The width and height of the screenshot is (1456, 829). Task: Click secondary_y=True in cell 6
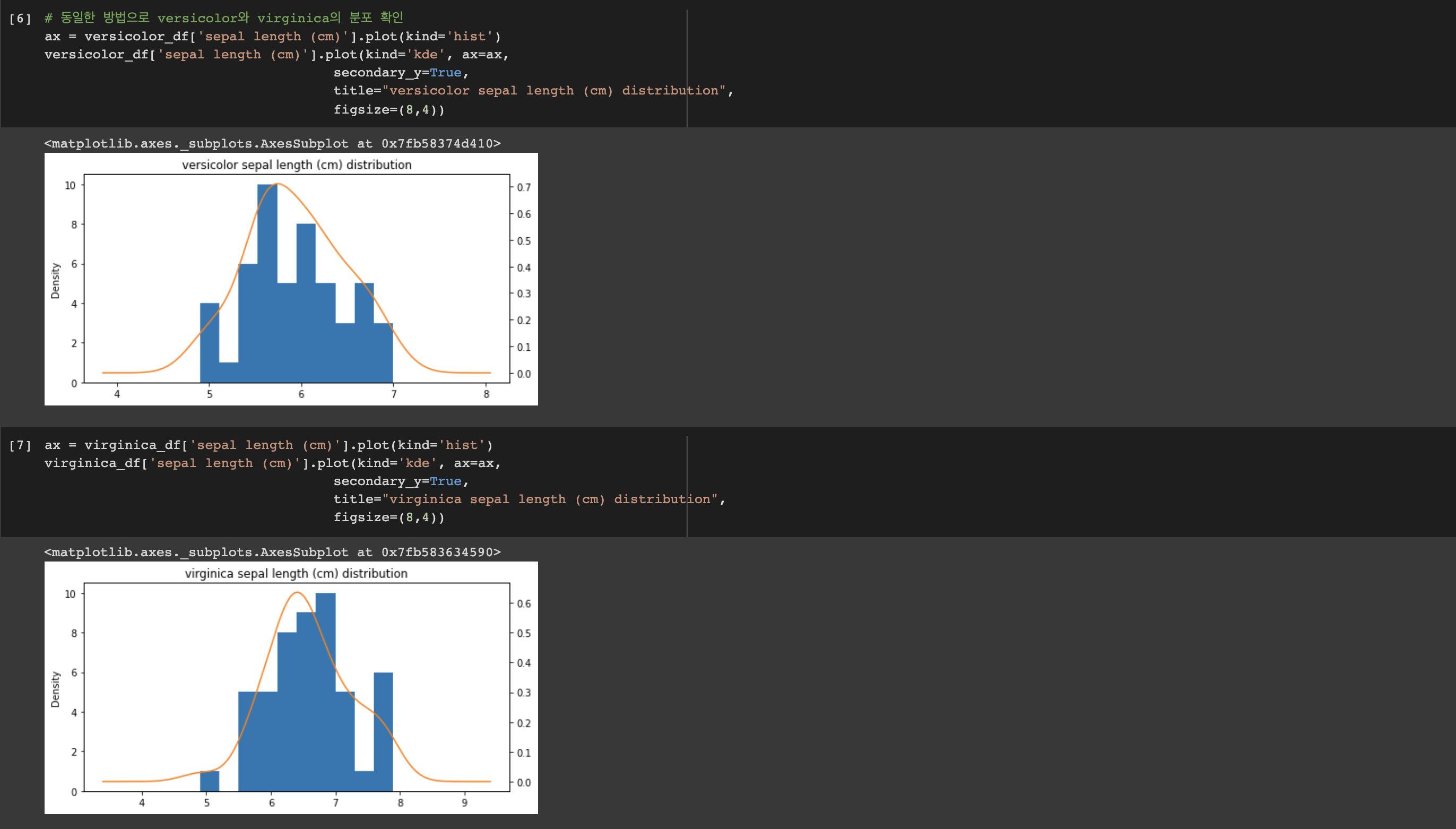click(x=400, y=72)
